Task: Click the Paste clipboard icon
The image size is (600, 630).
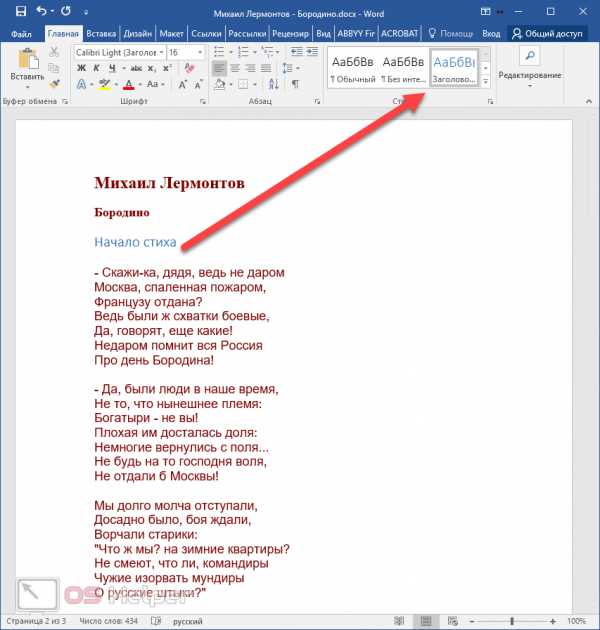Action: click(x=28, y=59)
